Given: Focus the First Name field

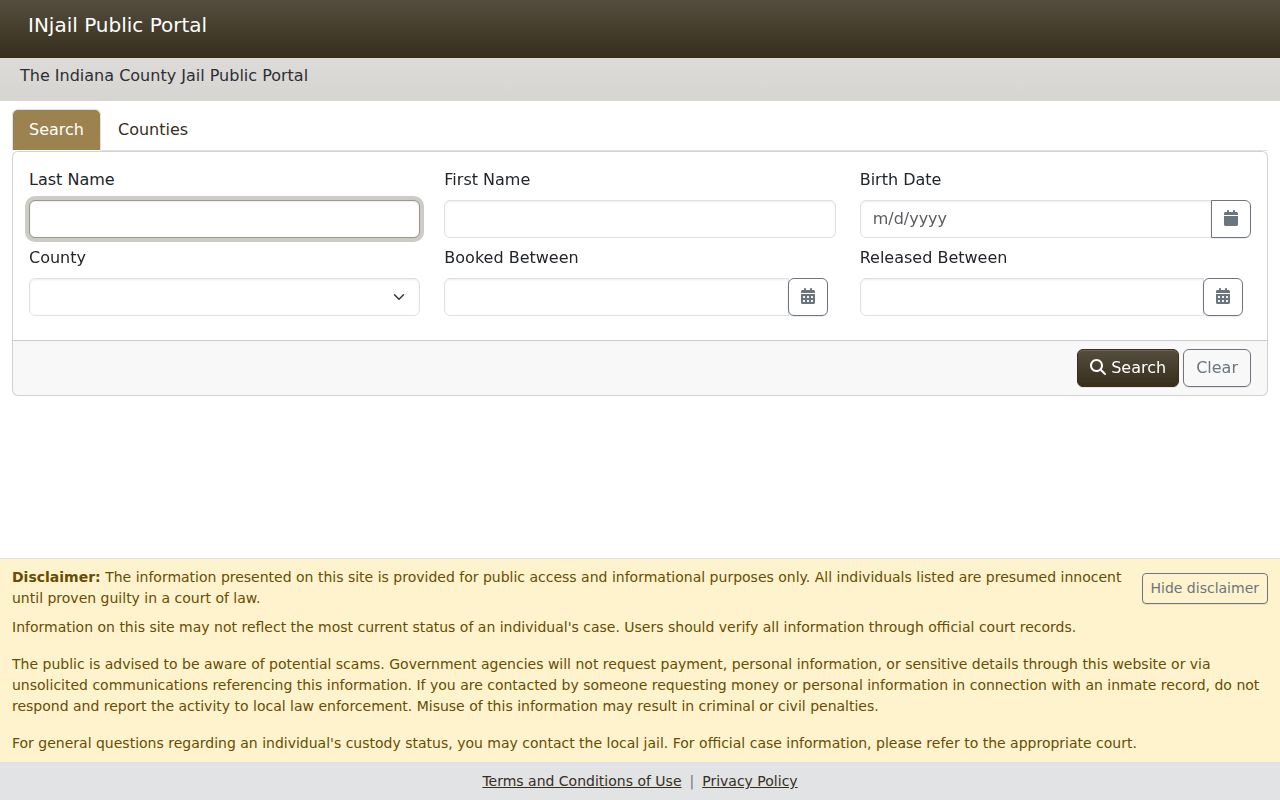Looking at the screenshot, I should click(640, 219).
